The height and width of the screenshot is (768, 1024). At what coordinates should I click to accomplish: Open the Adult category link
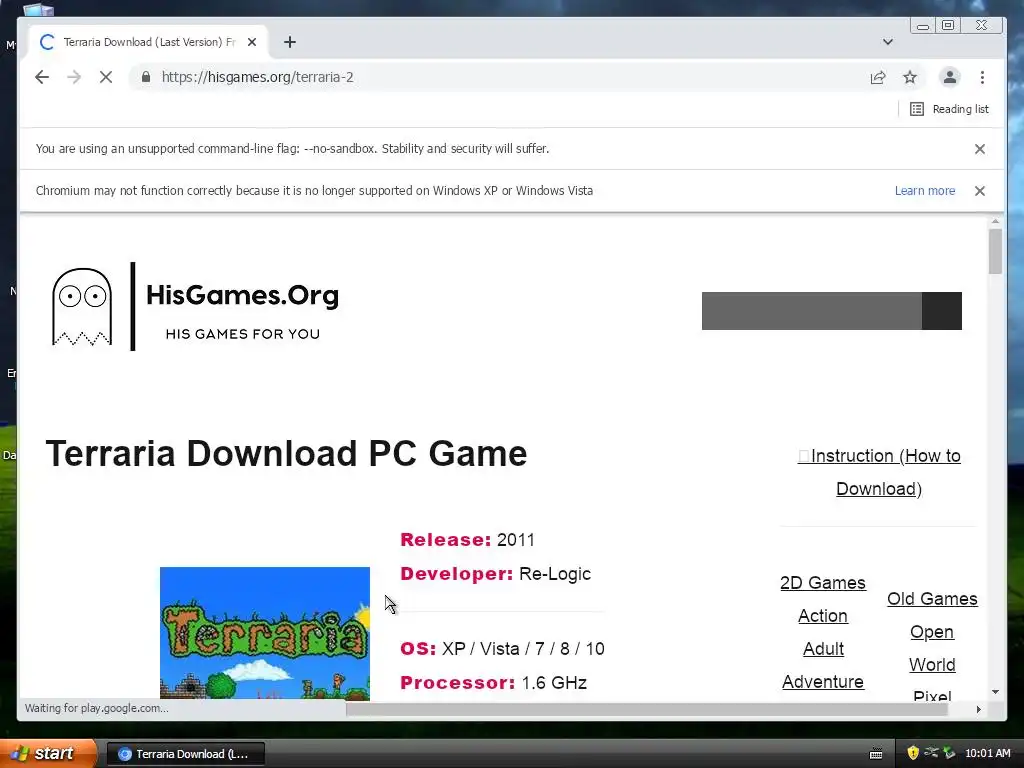[x=823, y=648]
